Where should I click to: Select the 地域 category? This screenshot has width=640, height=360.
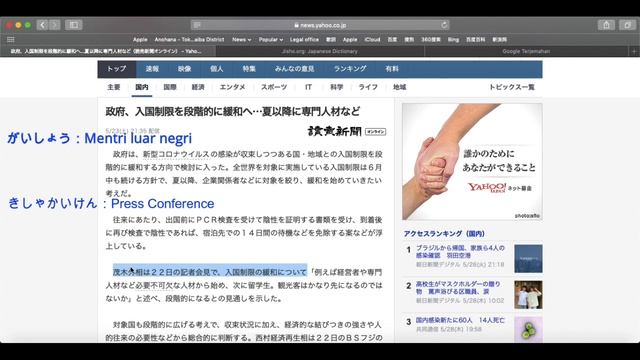pyautogui.click(x=399, y=87)
